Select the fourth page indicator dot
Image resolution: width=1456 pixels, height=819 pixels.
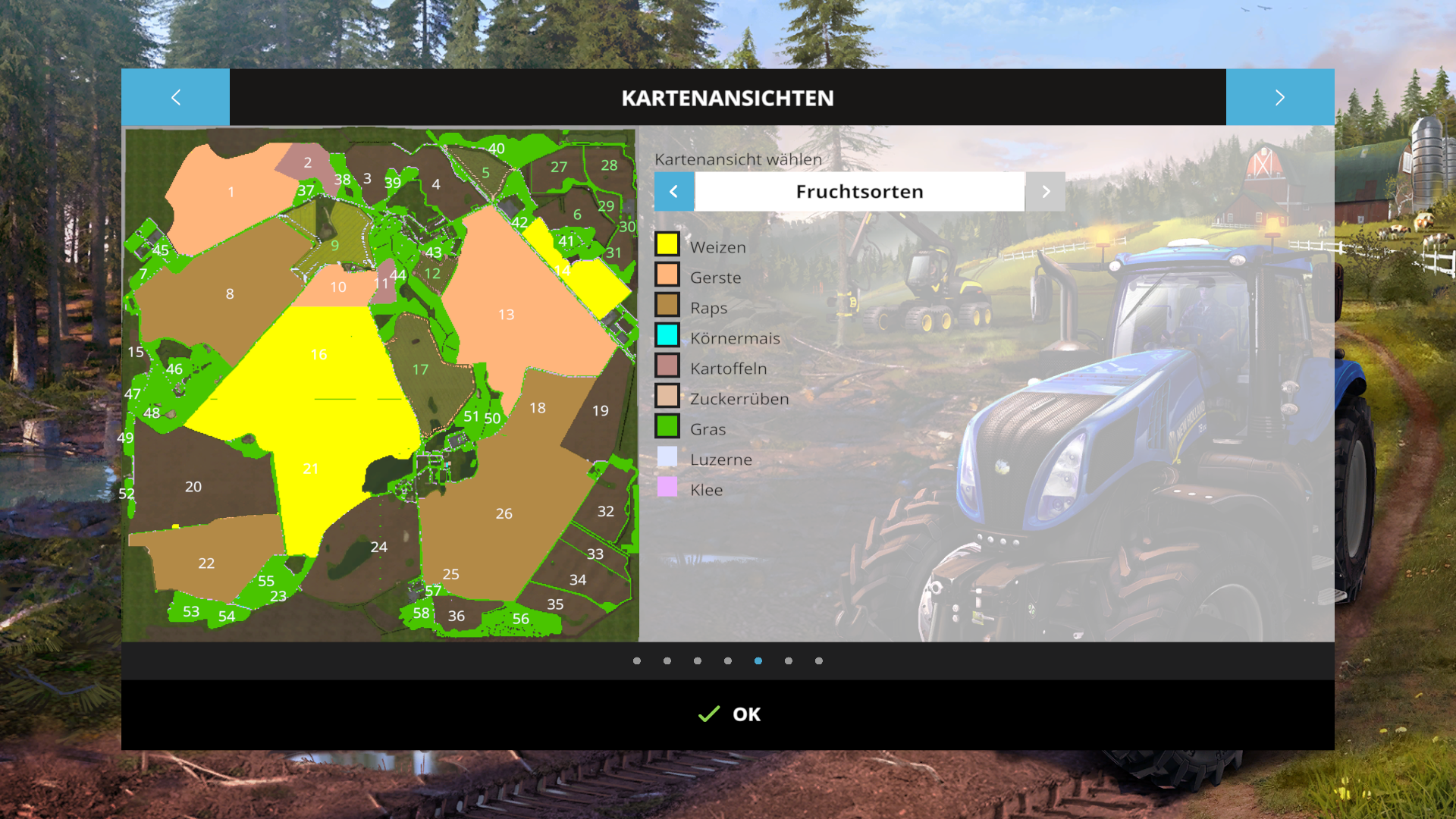click(728, 661)
